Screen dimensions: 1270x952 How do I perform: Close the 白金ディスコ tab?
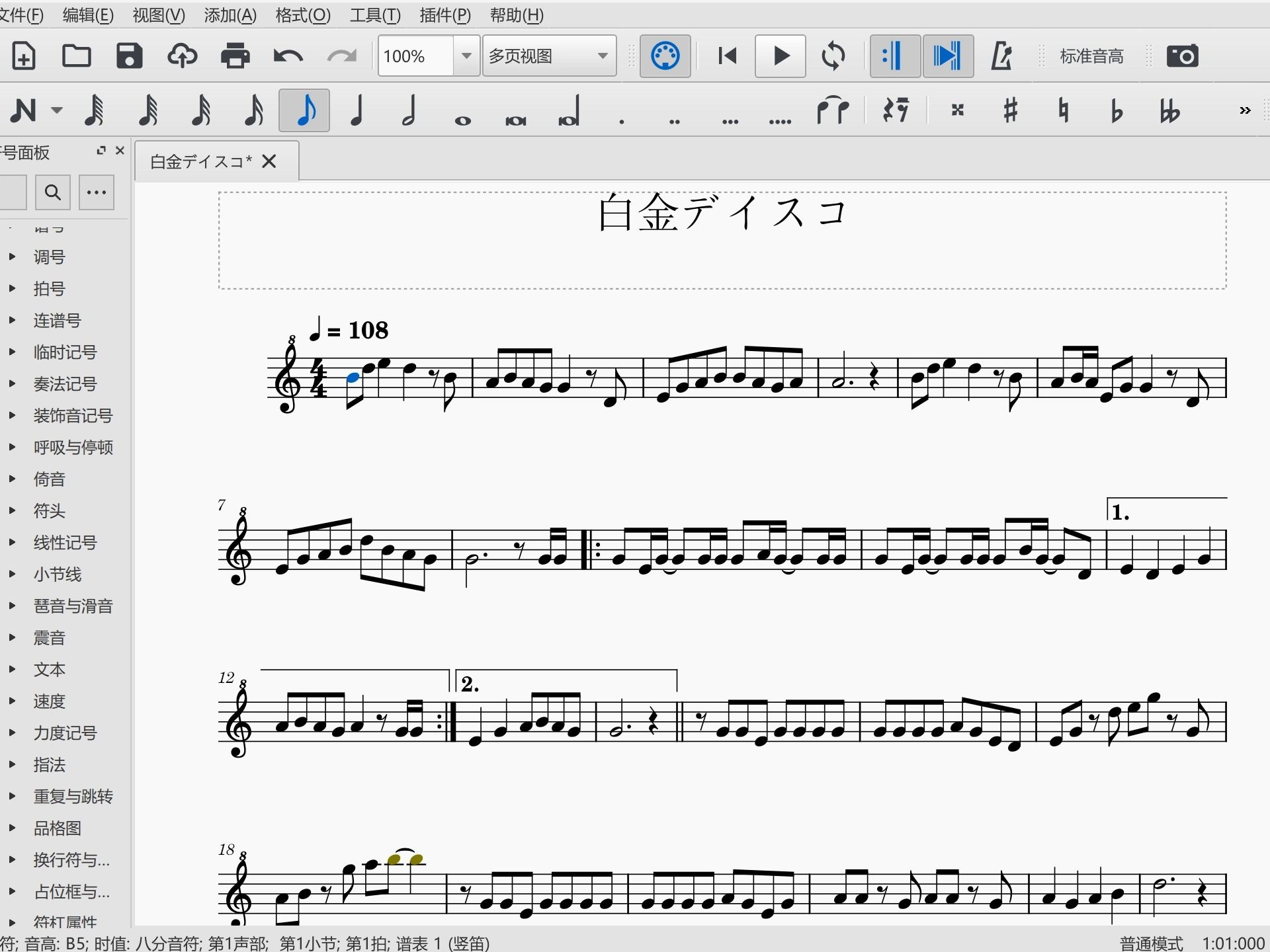(x=269, y=161)
